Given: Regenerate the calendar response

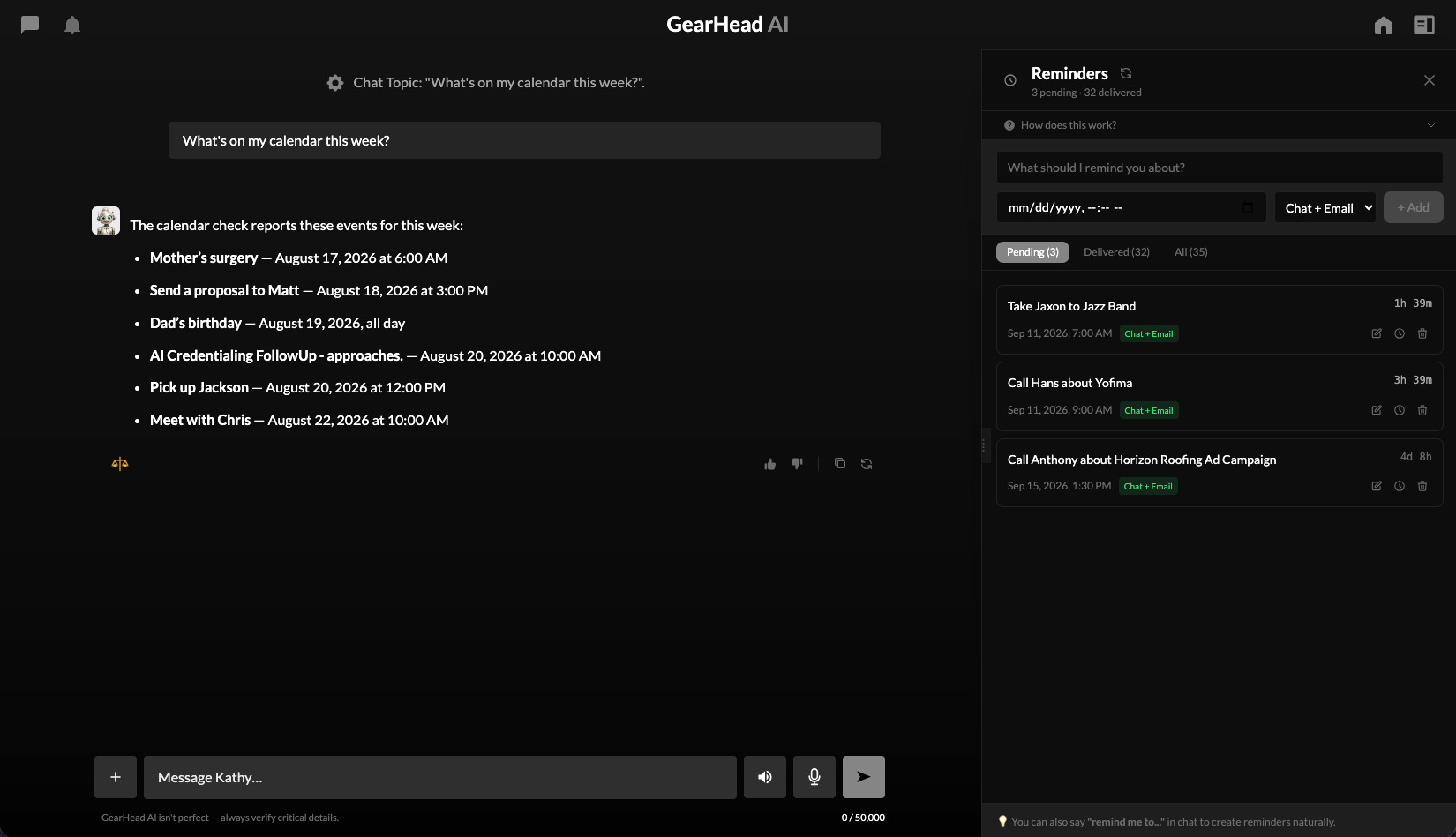Looking at the screenshot, I should (x=867, y=464).
